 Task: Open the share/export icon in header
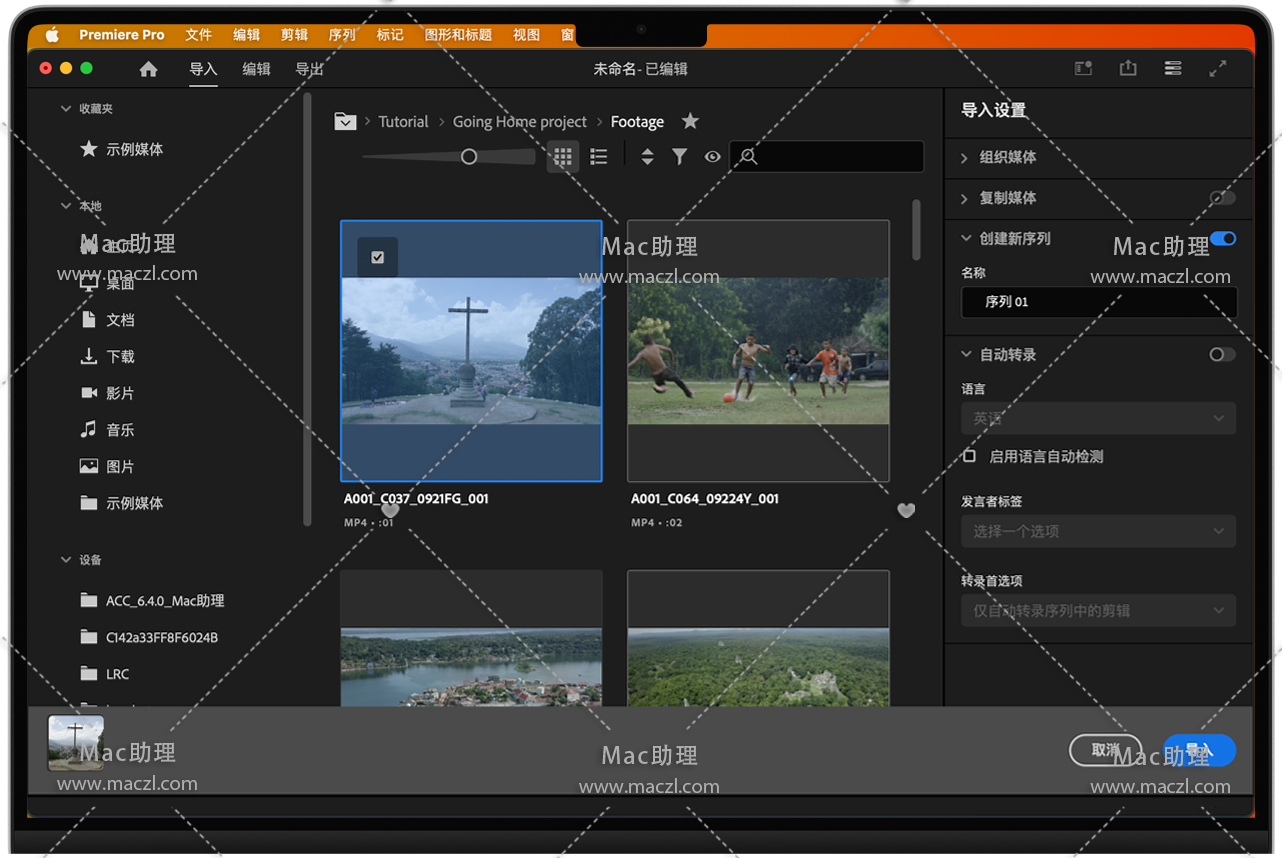click(1128, 68)
